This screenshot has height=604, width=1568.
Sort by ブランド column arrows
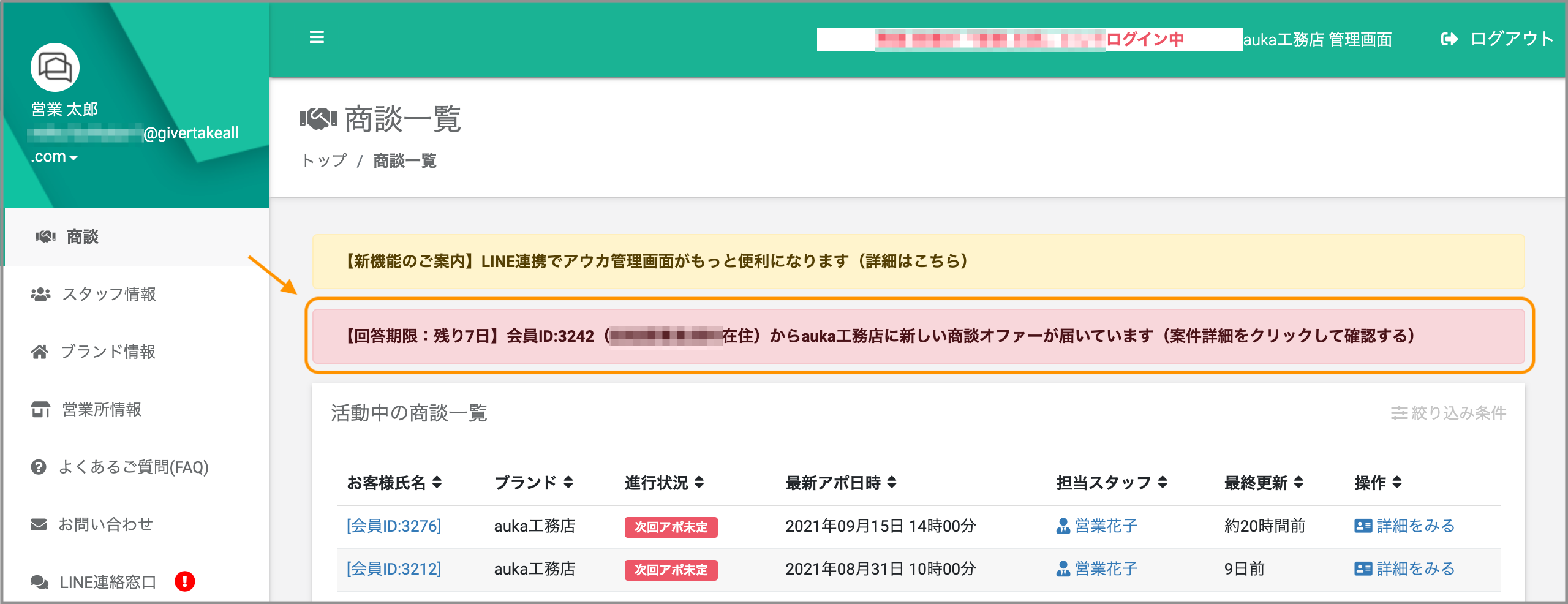pos(568,483)
